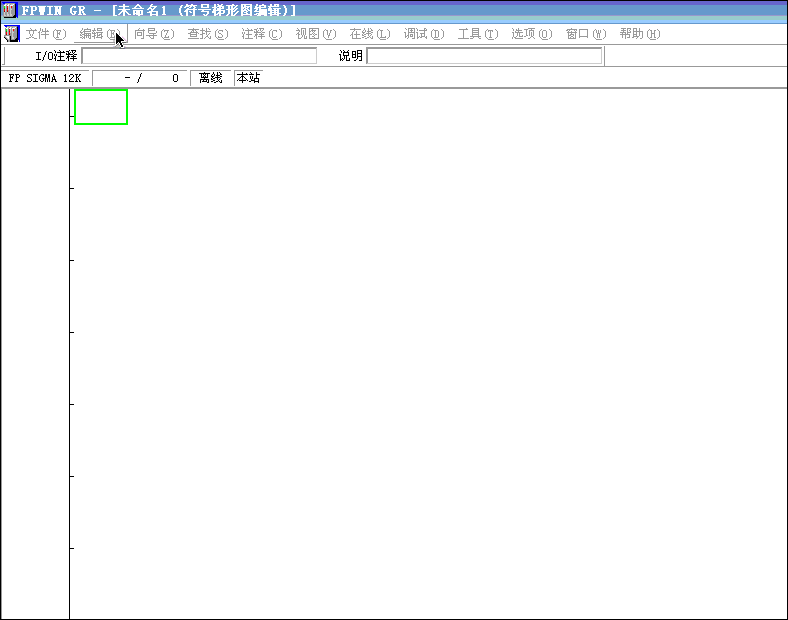Viewport: 788px width, 620px height.
Task: Select the green-outlined ladder cursor cell
Action: [x=101, y=107]
